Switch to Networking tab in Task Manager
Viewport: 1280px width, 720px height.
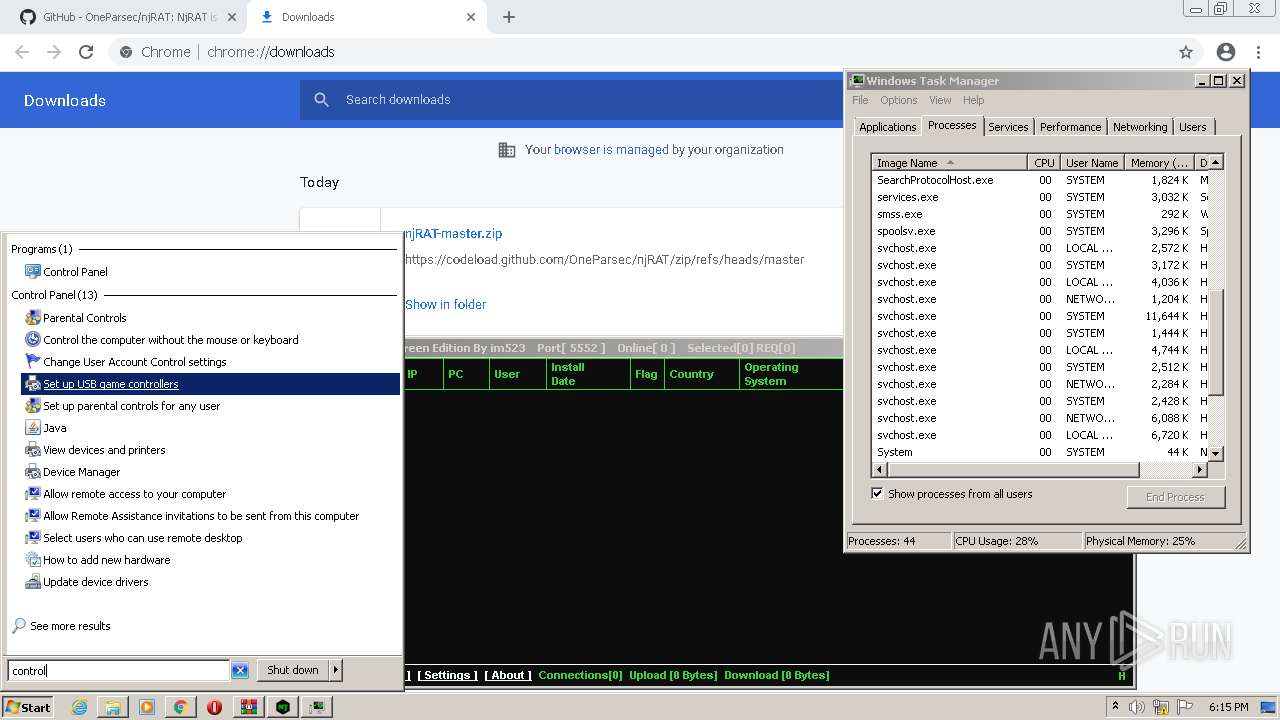click(1140, 127)
